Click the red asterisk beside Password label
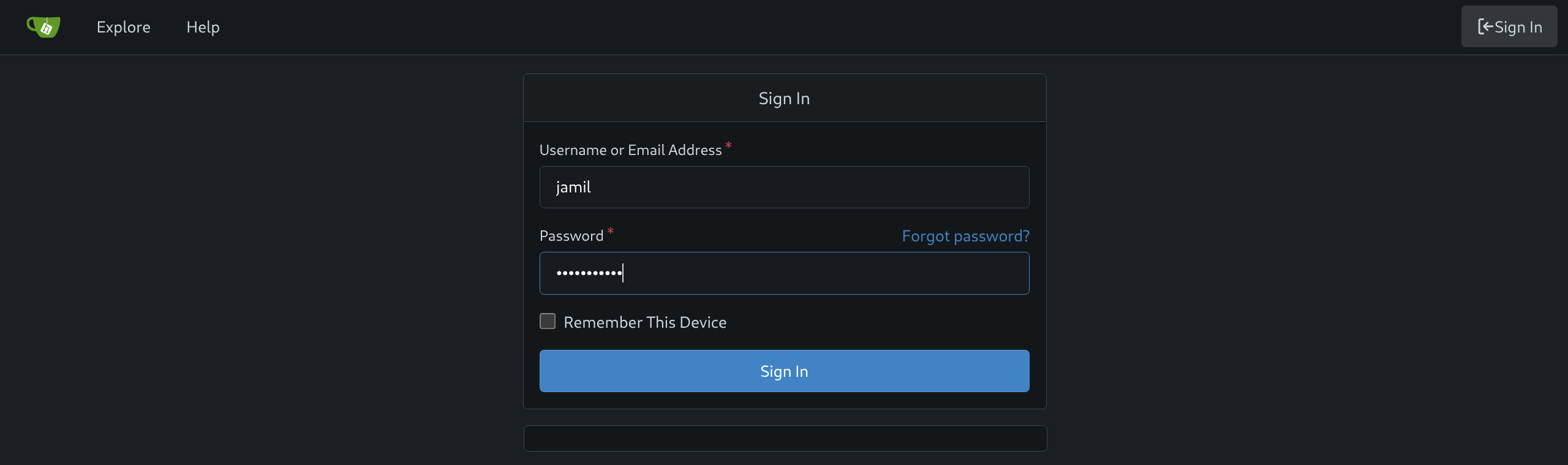Viewport: 1568px width, 465px height. pyautogui.click(x=610, y=232)
